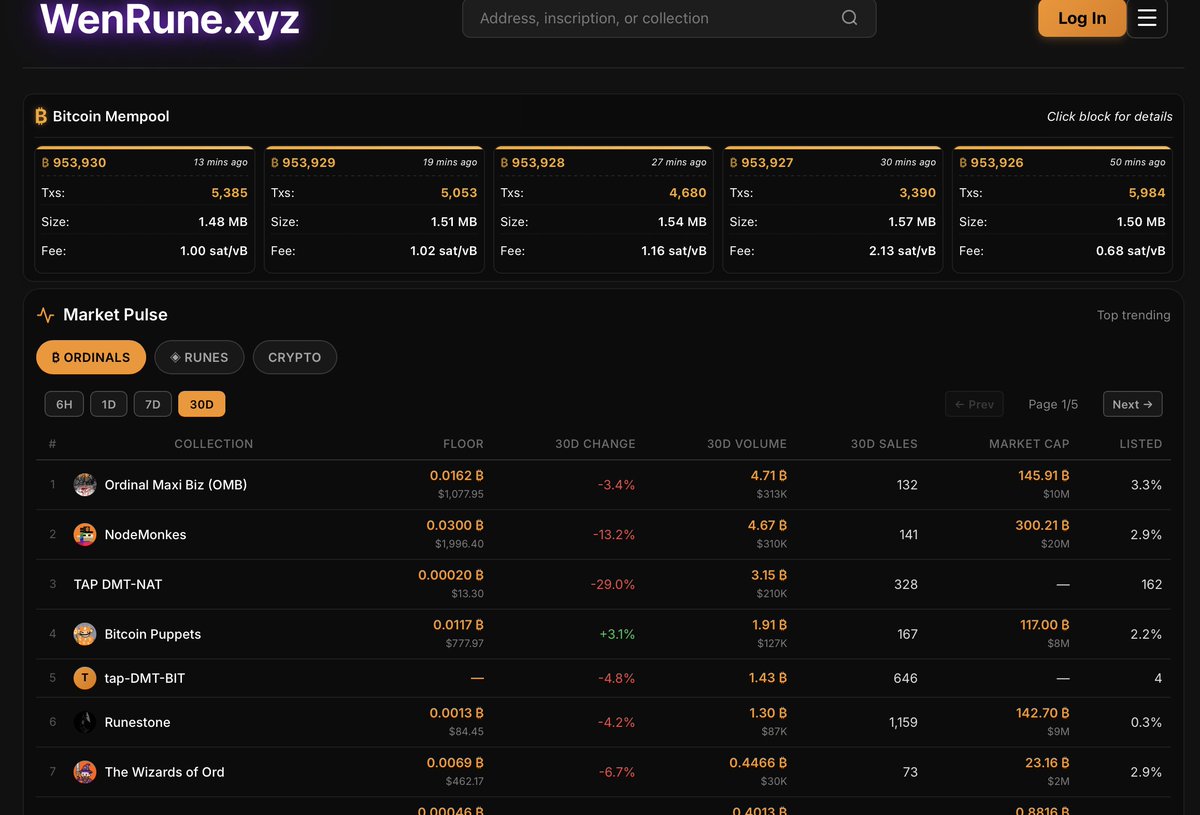Click the Market Pulse waveform icon
This screenshot has height=815, width=1200.
[45, 315]
